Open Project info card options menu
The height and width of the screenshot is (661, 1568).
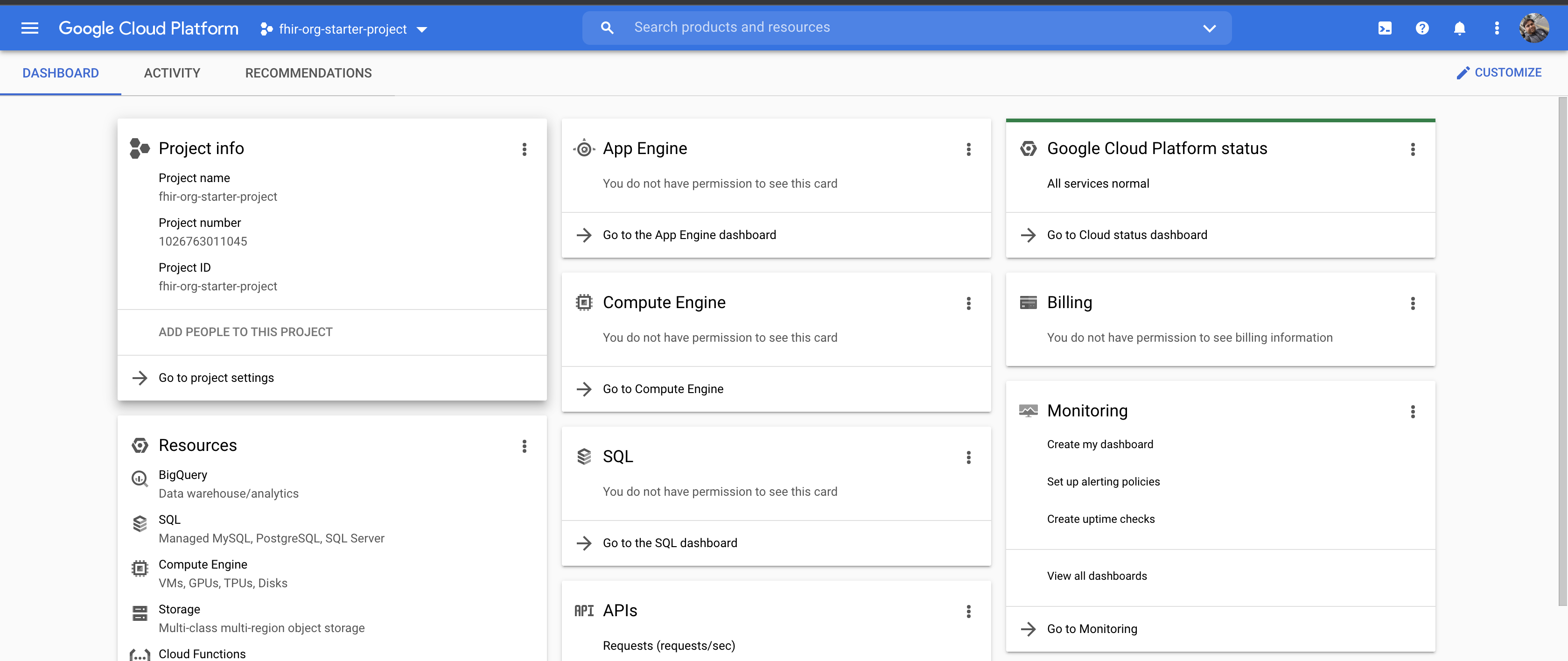(x=524, y=149)
